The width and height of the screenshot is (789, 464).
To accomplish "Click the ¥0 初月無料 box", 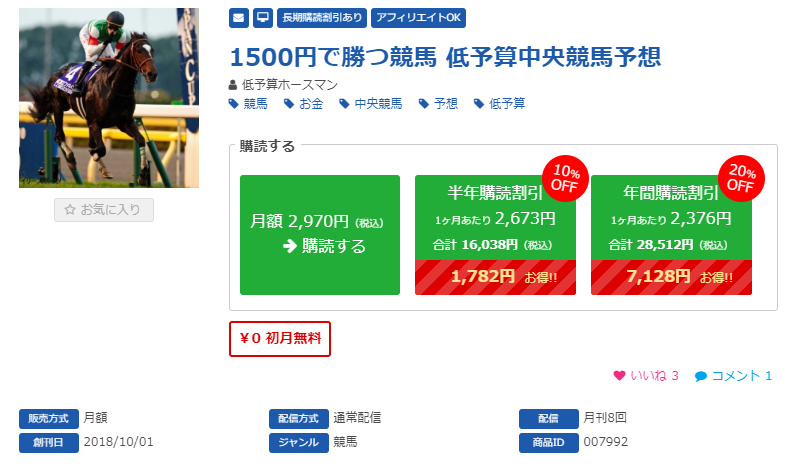I will click(x=280, y=339).
